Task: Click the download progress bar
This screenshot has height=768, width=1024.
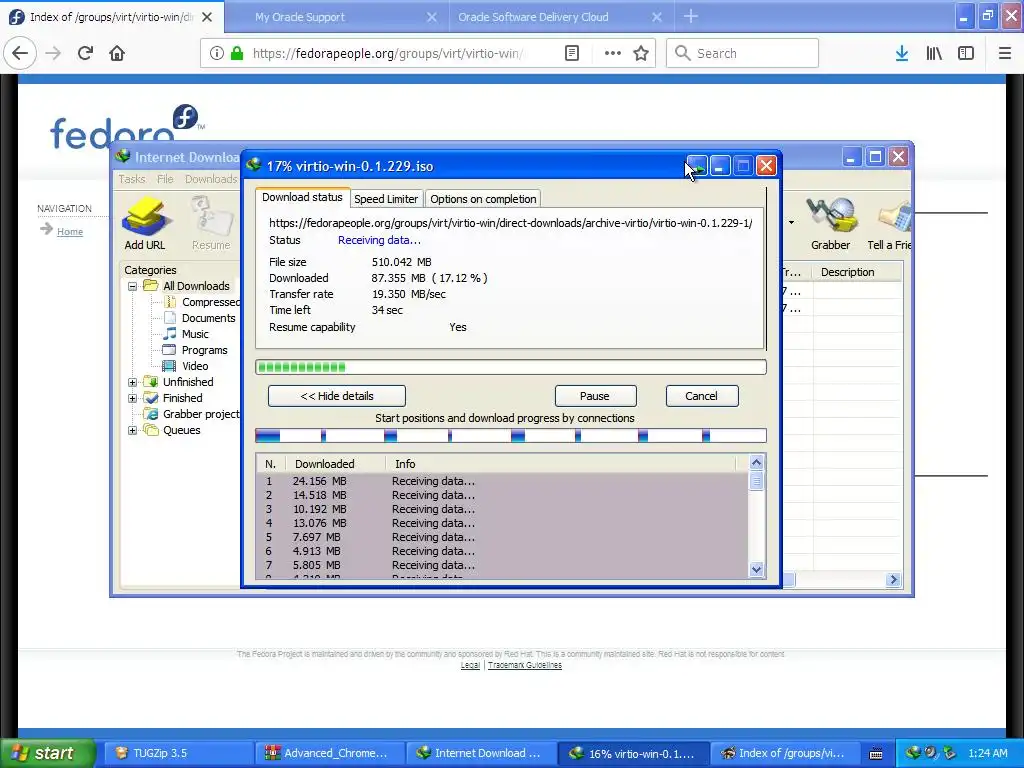Action: pos(511,367)
